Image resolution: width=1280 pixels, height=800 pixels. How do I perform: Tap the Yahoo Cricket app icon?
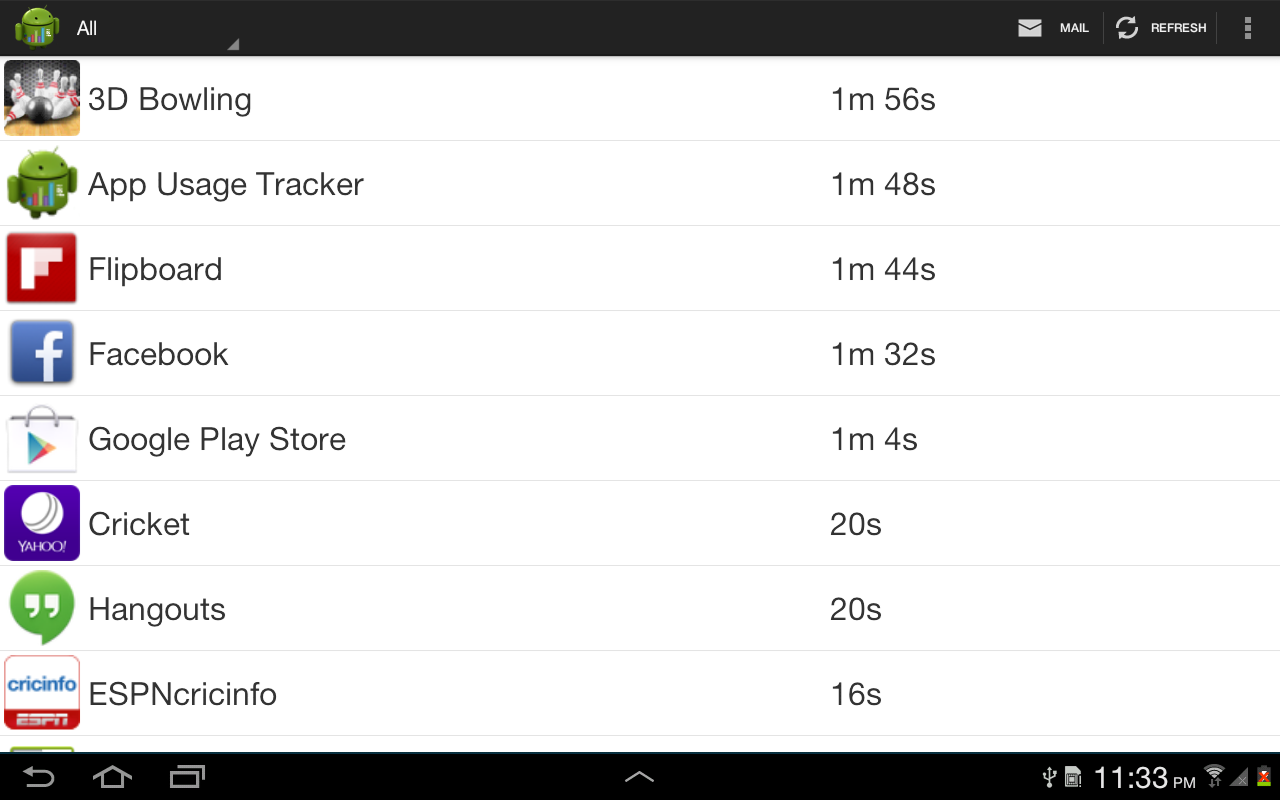(x=41, y=523)
